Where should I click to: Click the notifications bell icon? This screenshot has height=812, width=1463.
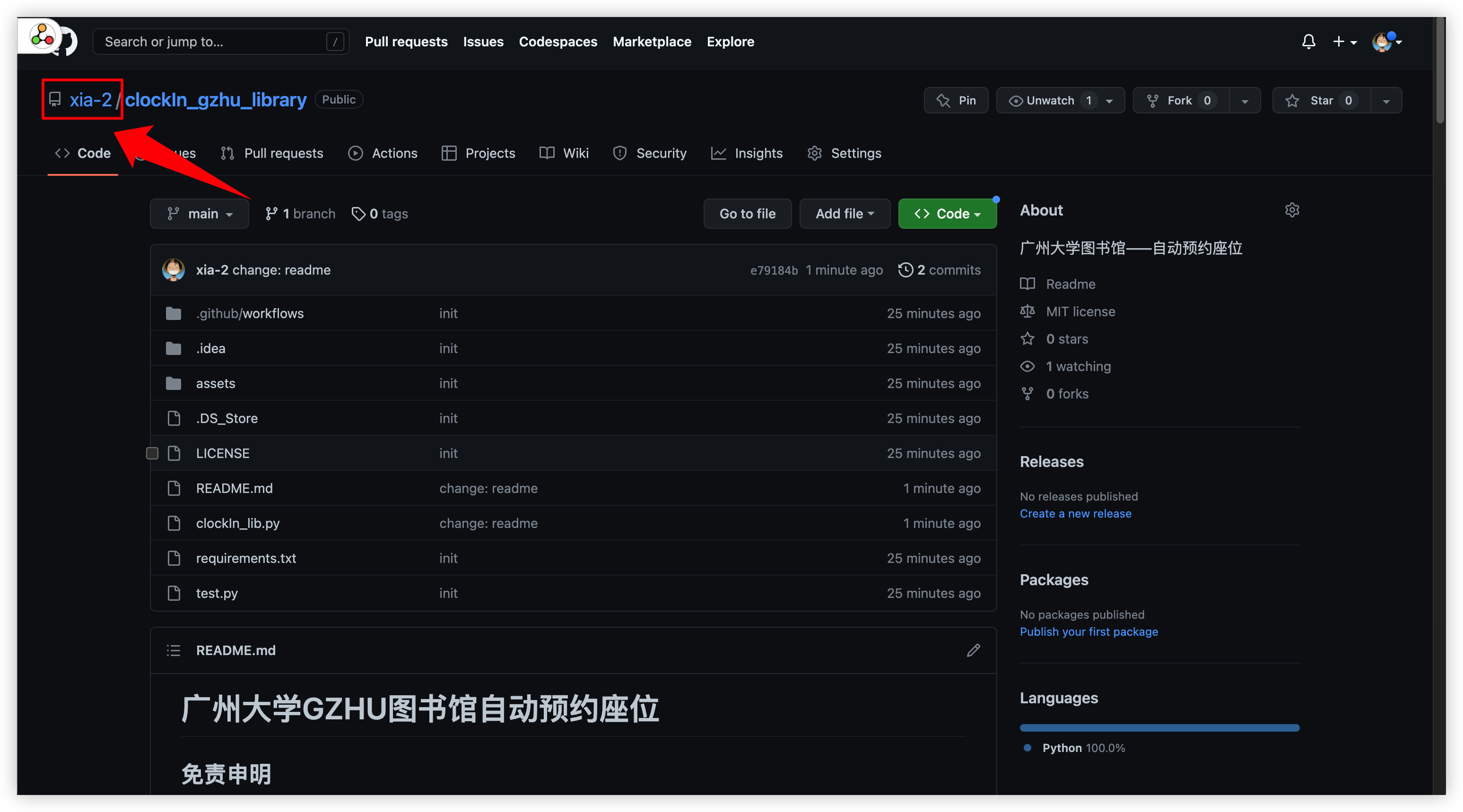click(x=1308, y=42)
